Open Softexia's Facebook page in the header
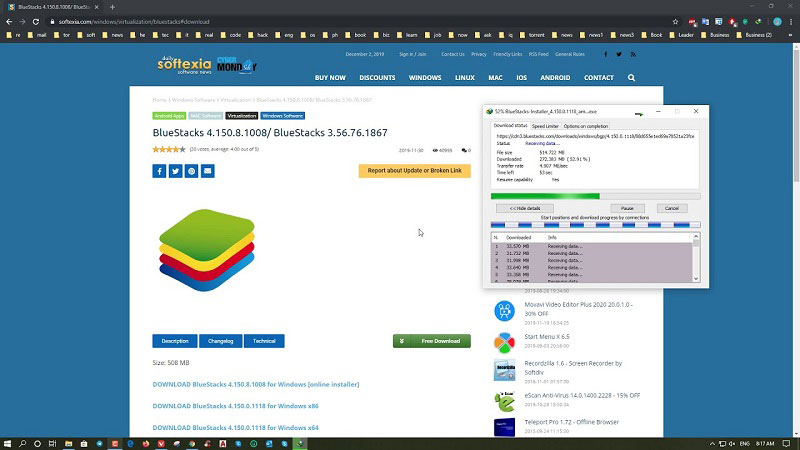 coord(606,54)
